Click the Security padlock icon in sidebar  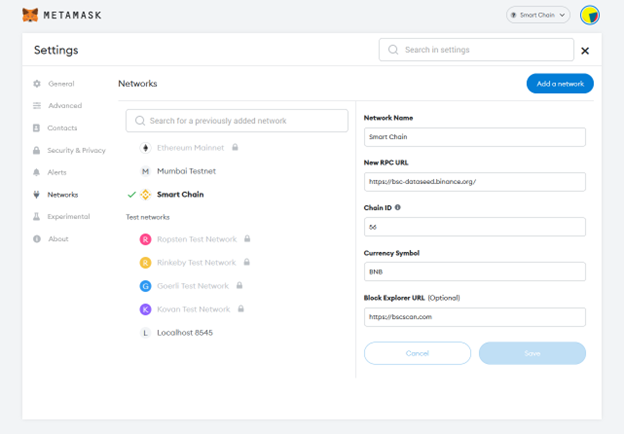point(36,150)
